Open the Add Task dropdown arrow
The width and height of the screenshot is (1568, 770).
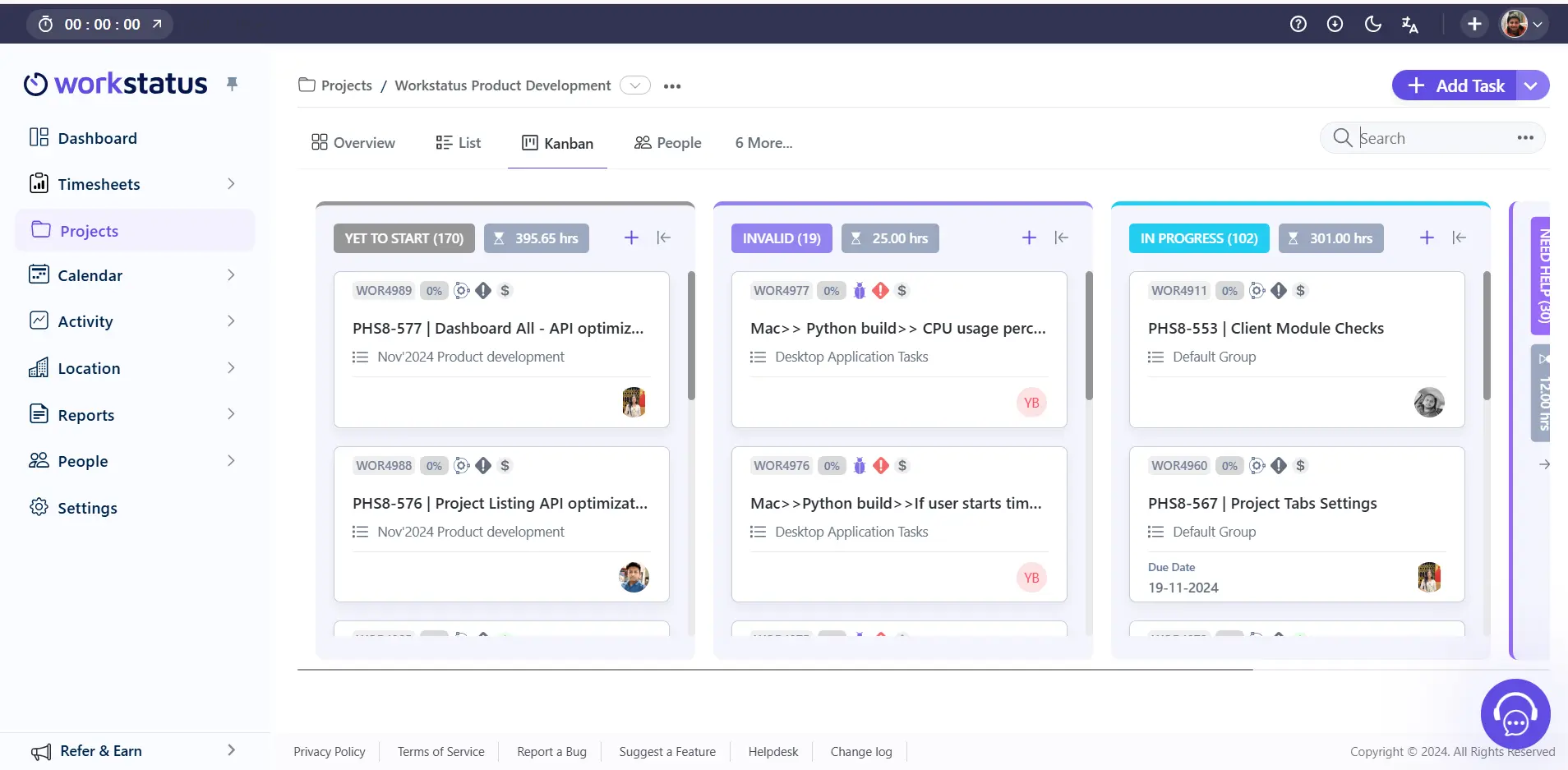(1532, 85)
